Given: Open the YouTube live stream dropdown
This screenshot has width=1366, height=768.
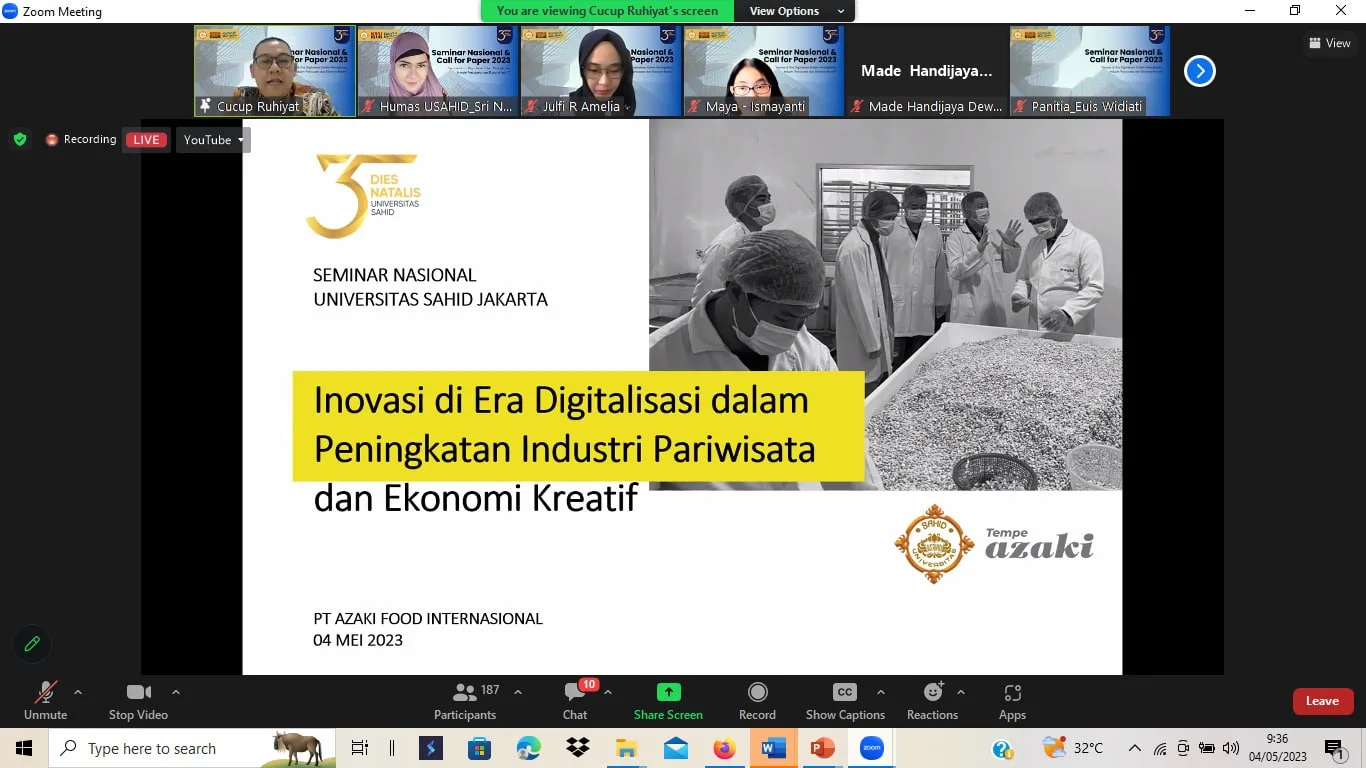Looking at the screenshot, I should [213, 140].
